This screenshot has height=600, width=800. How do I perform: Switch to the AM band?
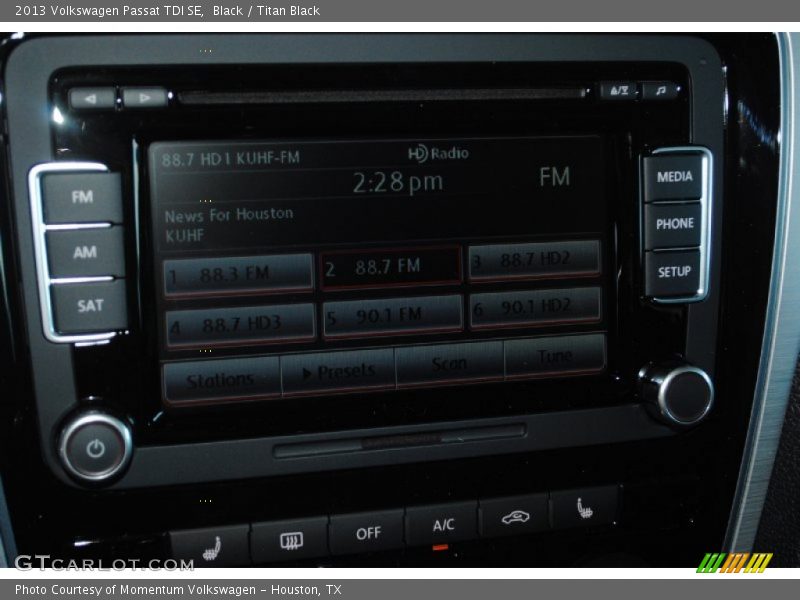pyautogui.click(x=85, y=252)
